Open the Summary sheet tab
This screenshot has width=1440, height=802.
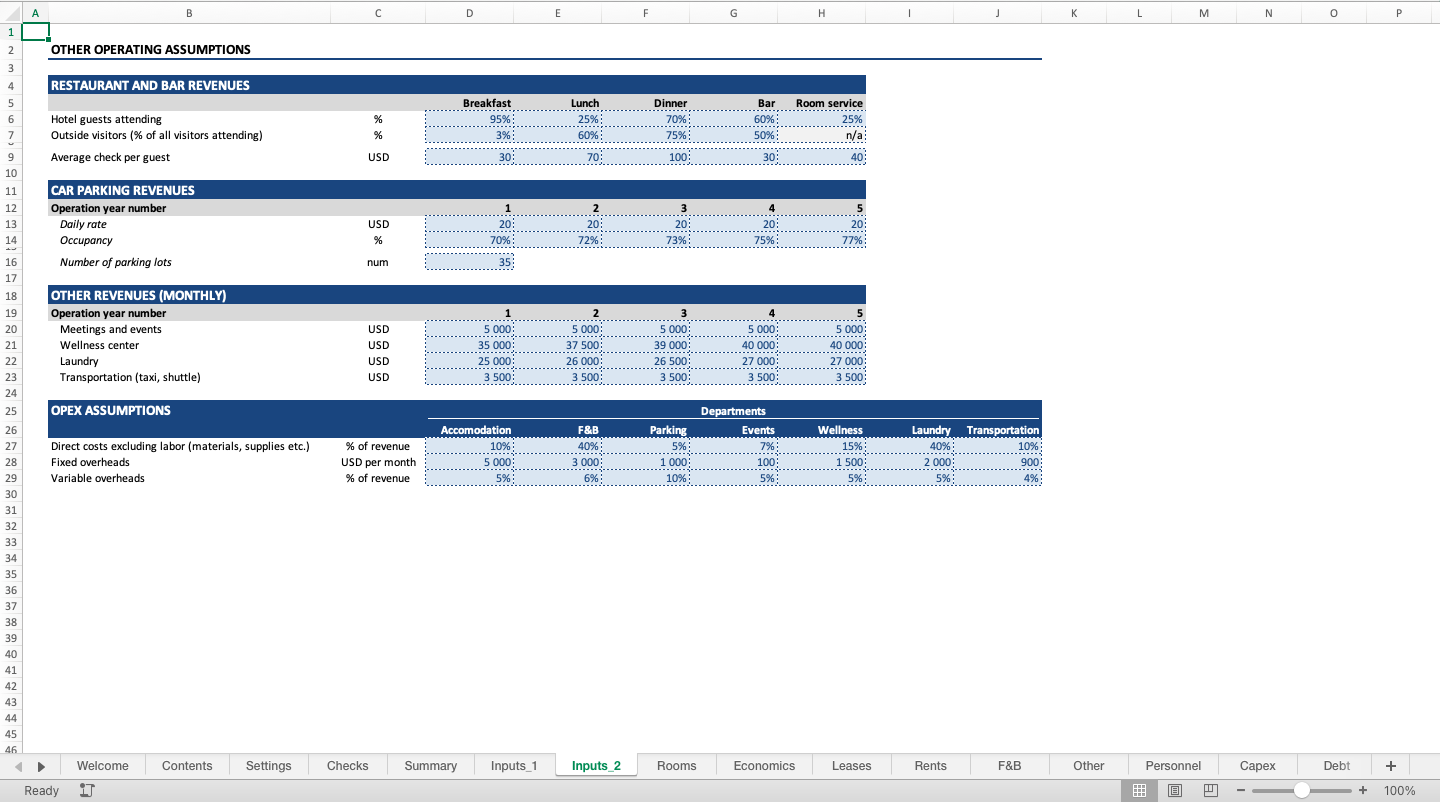430,765
